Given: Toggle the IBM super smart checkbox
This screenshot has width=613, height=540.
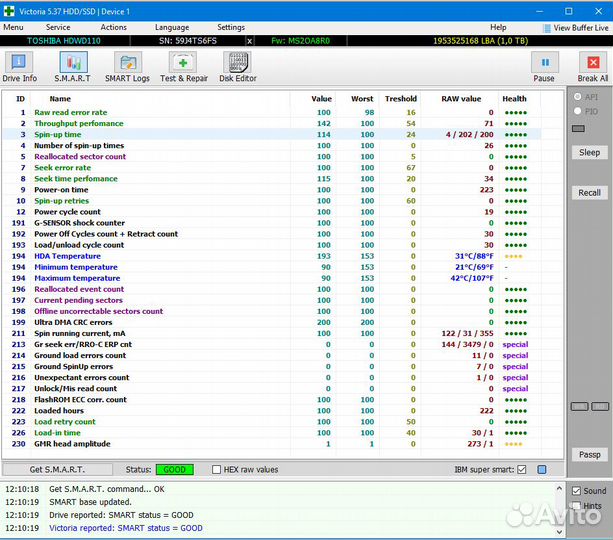Looking at the screenshot, I should (521, 469).
